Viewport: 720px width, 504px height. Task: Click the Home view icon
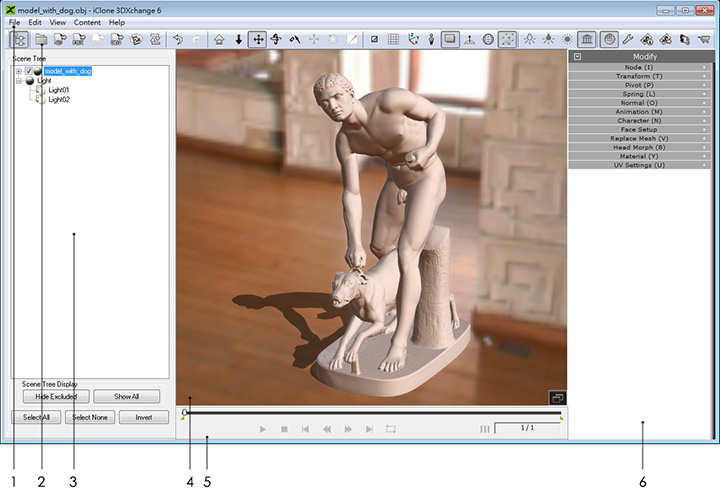click(x=219, y=39)
